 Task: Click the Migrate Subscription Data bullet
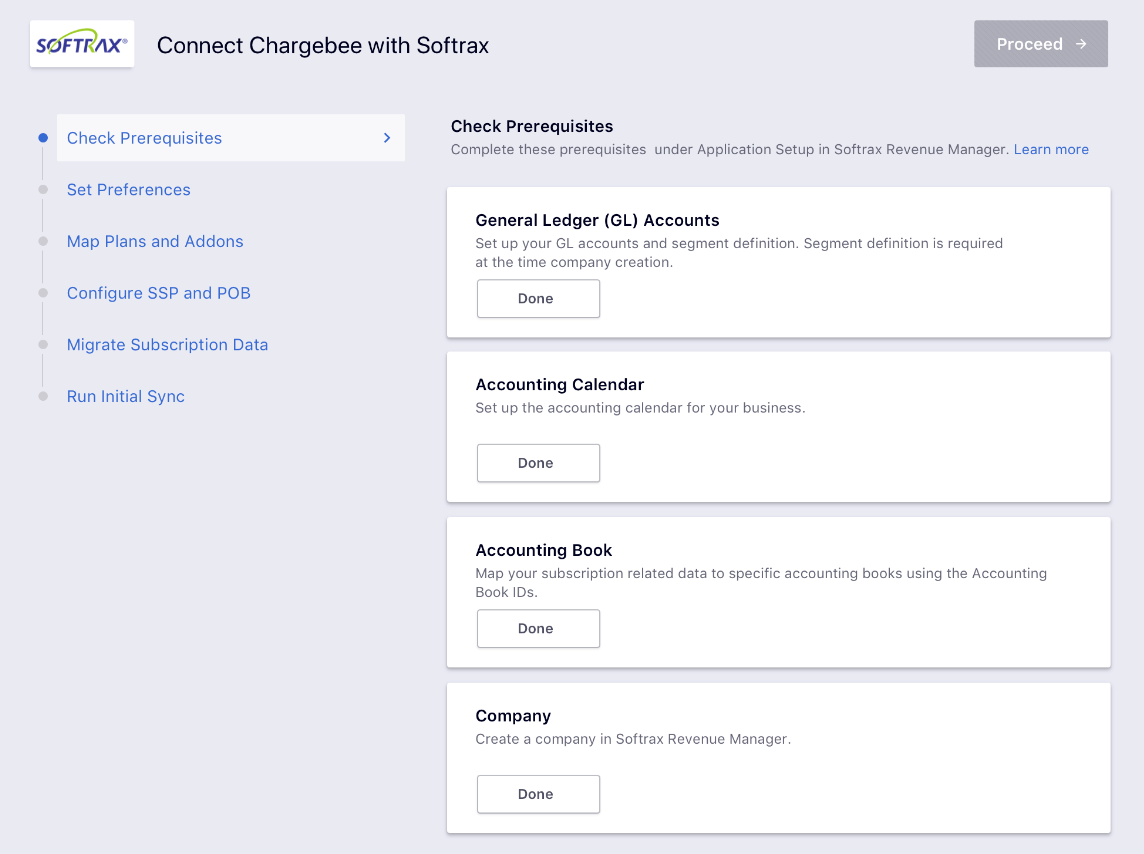click(43, 345)
